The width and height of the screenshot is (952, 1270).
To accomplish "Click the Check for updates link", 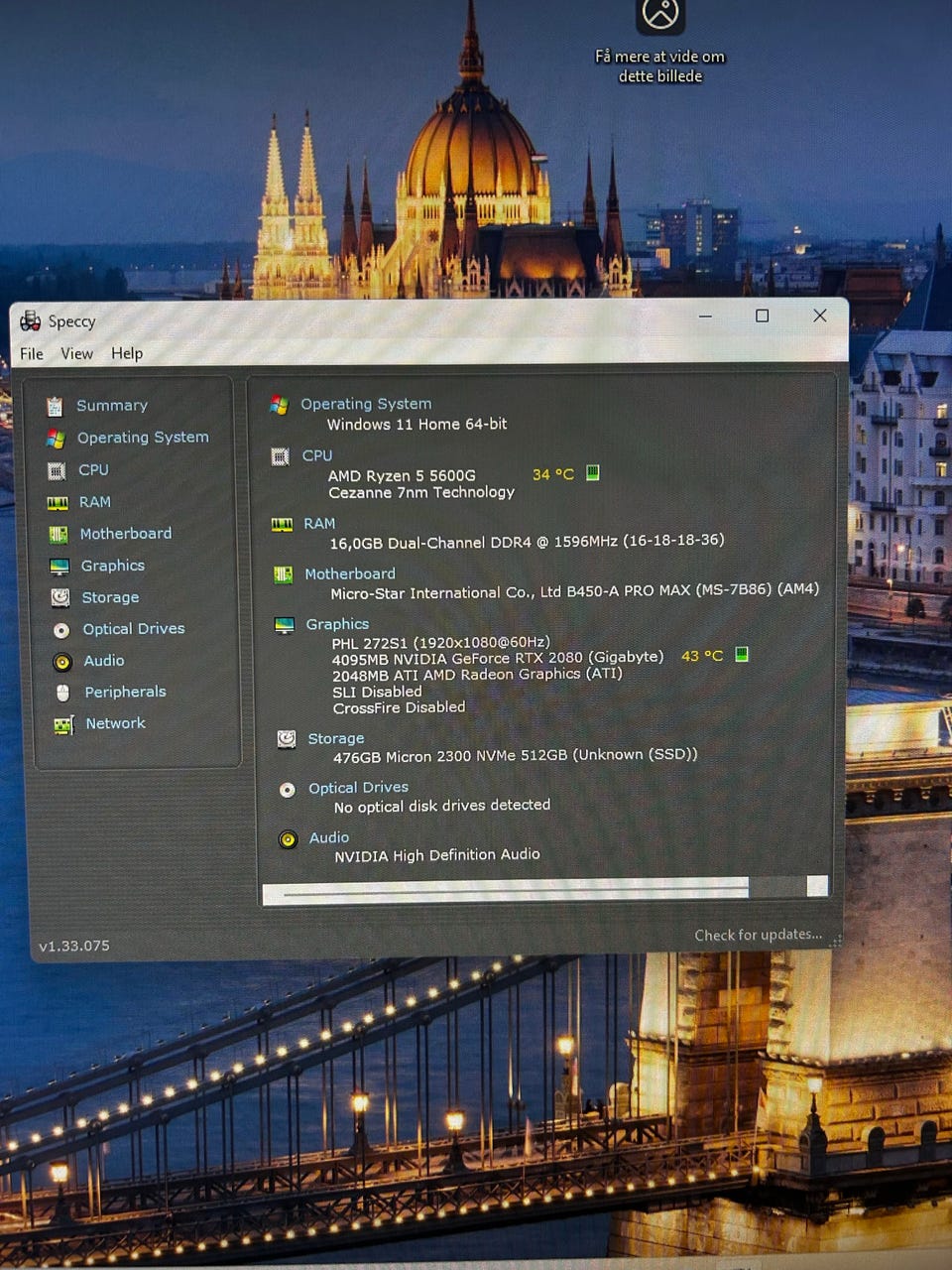I will [x=758, y=935].
